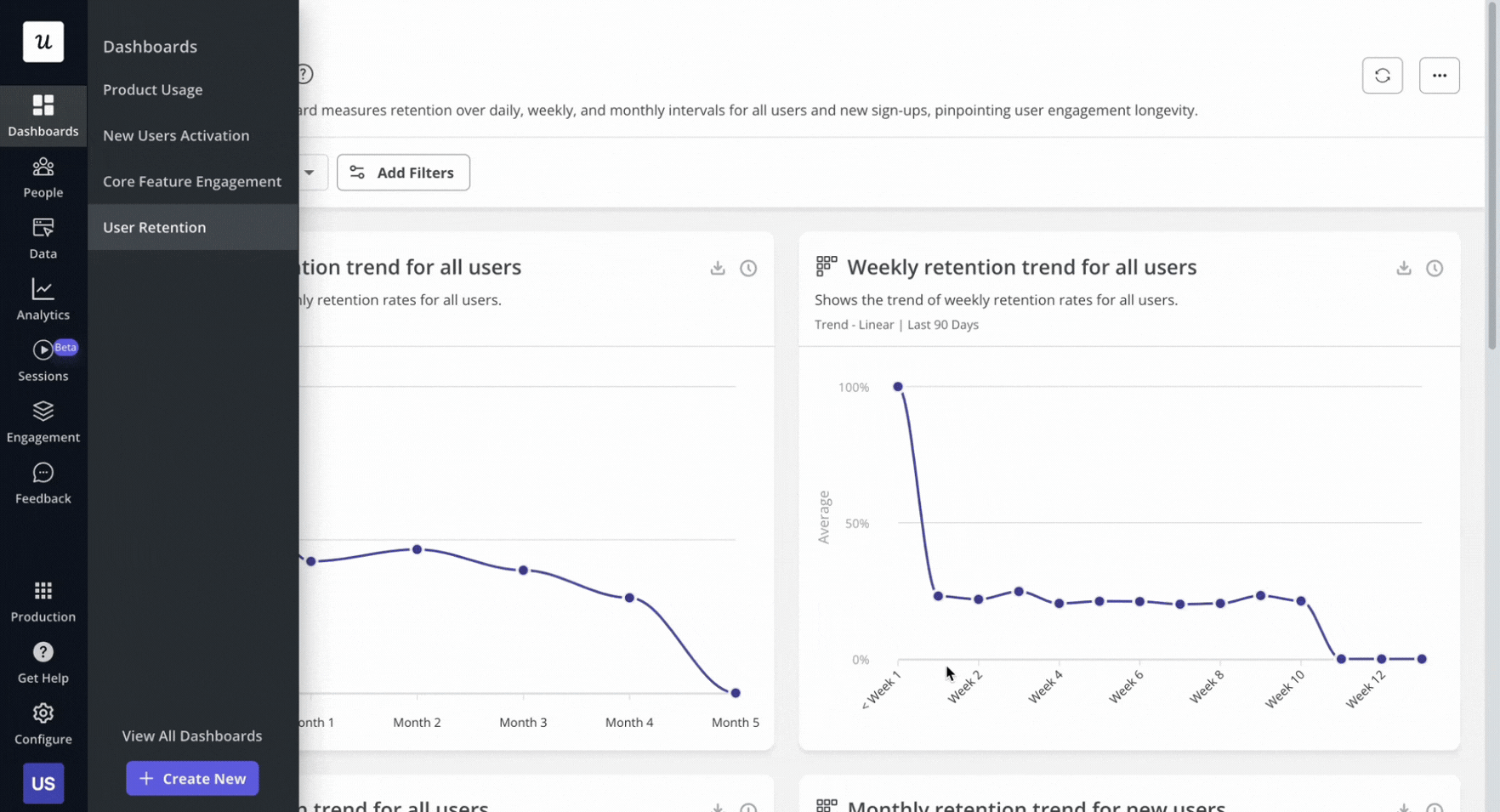Click the Create New button
This screenshot has height=812, width=1500.
[192, 778]
